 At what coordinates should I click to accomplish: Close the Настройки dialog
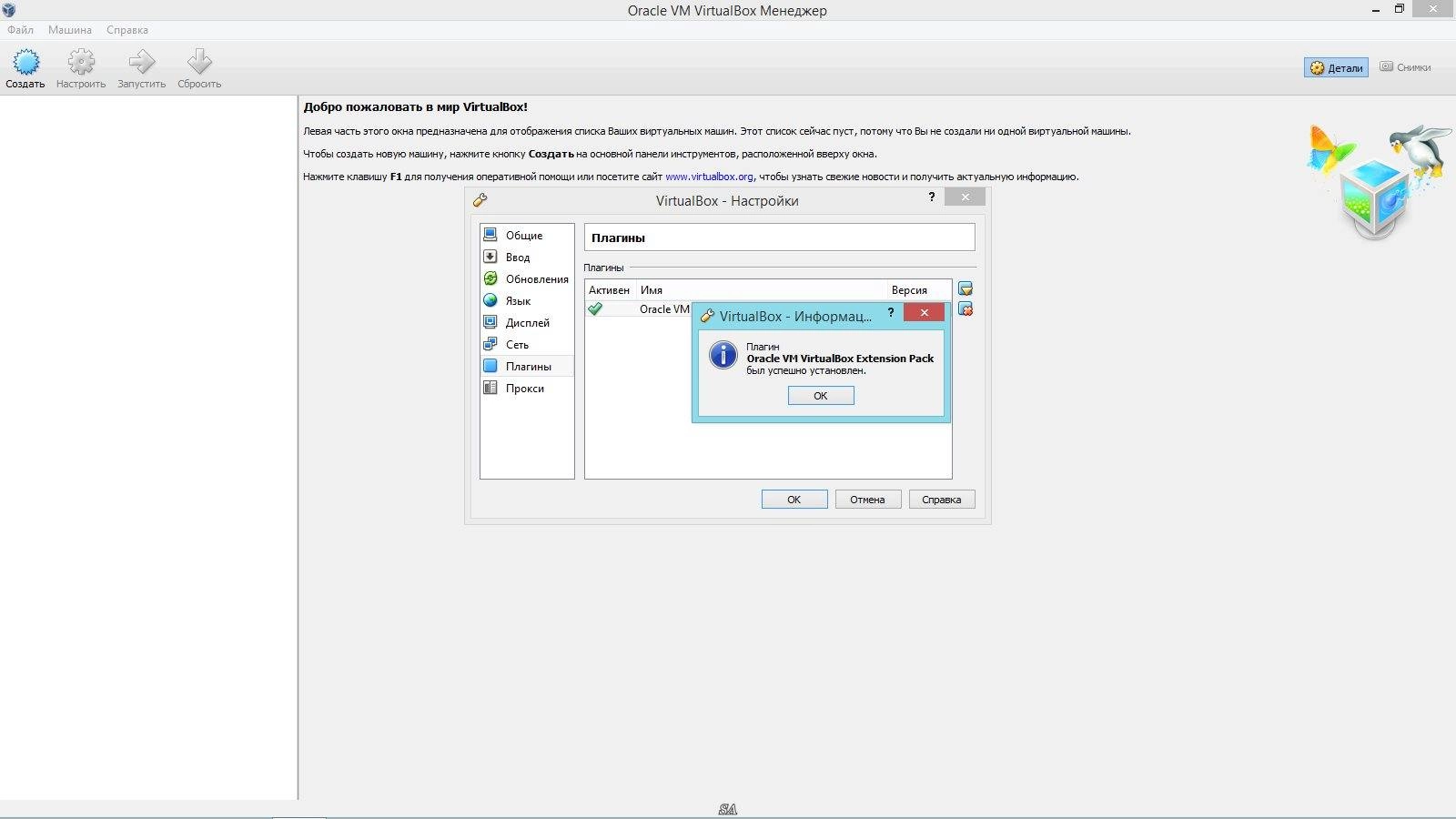click(965, 197)
